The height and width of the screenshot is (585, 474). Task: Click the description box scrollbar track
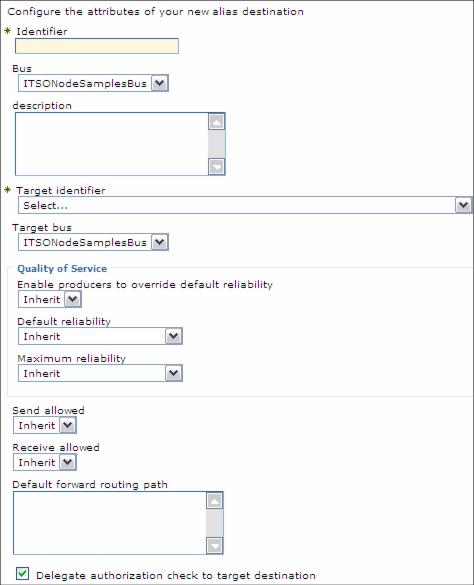coord(216,144)
